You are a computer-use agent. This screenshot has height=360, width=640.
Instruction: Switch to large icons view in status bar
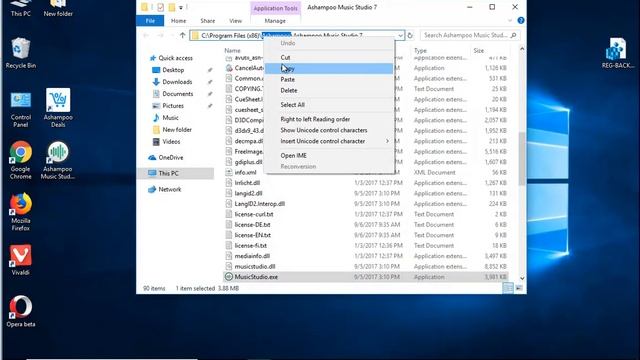pyautogui.click(x=519, y=288)
